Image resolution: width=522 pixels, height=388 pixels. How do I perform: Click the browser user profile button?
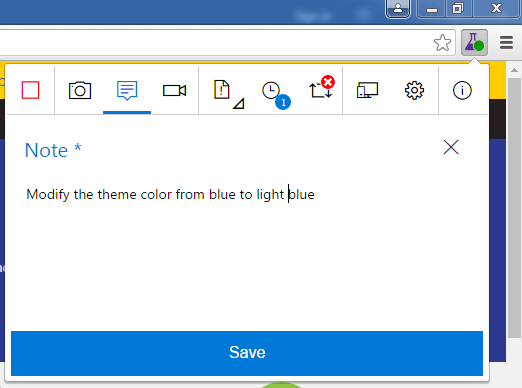398,8
